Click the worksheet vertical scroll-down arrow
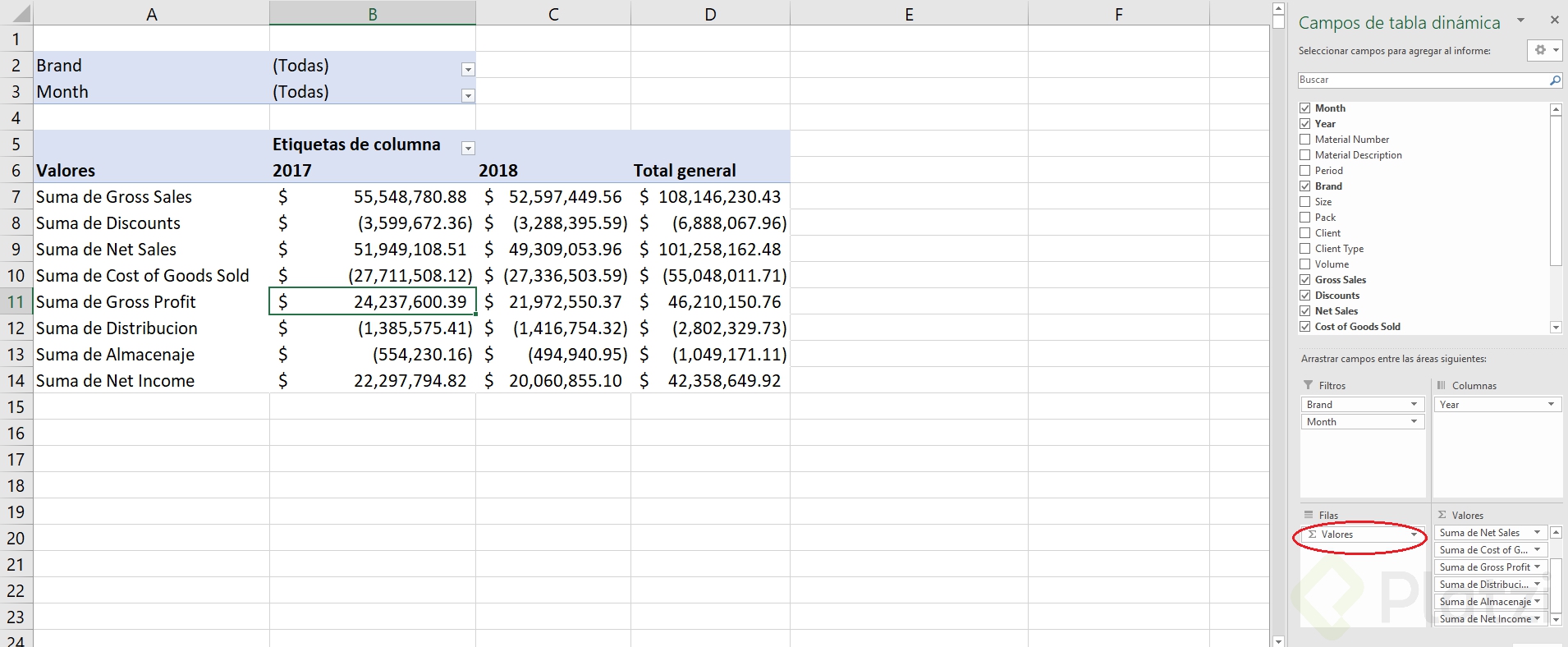Image resolution: width=1568 pixels, height=647 pixels. point(1278,641)
